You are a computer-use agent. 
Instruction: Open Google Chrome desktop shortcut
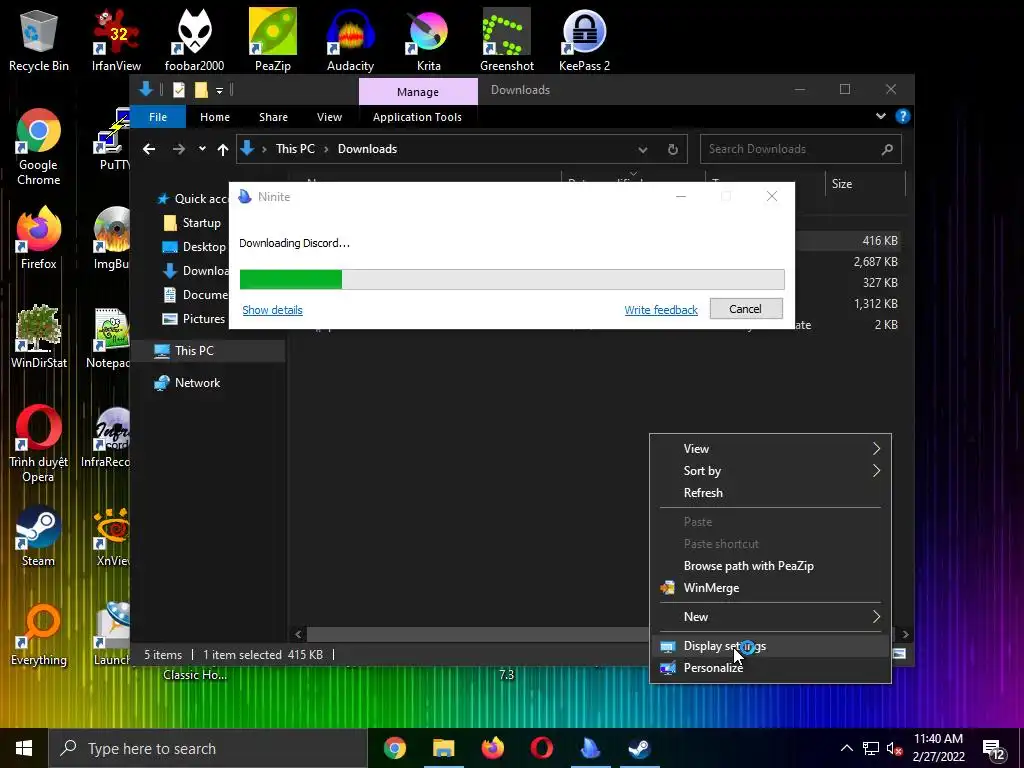(x=39, y=148)
